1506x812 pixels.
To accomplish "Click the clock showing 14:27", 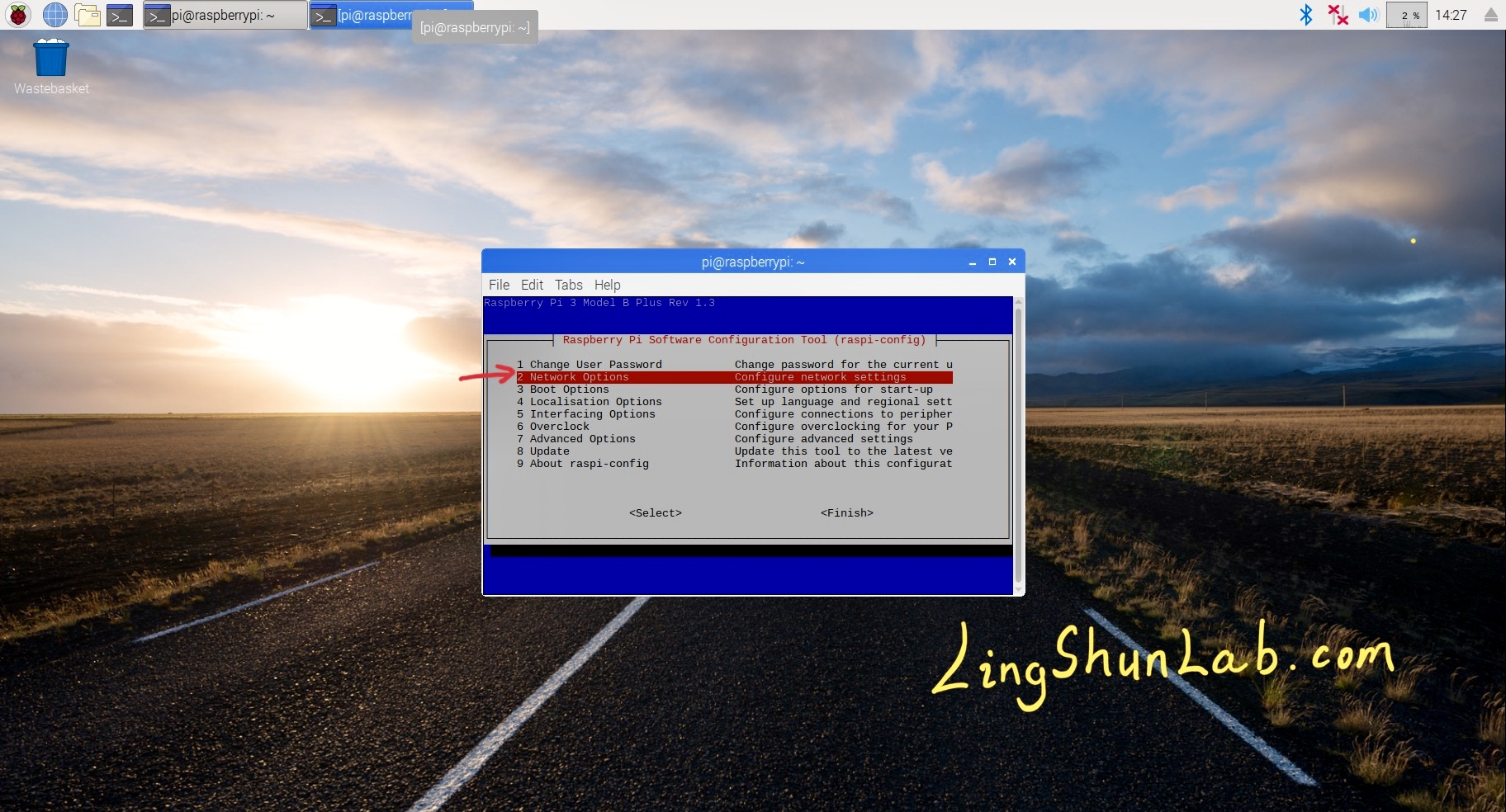I will [x=1451, y=15].
